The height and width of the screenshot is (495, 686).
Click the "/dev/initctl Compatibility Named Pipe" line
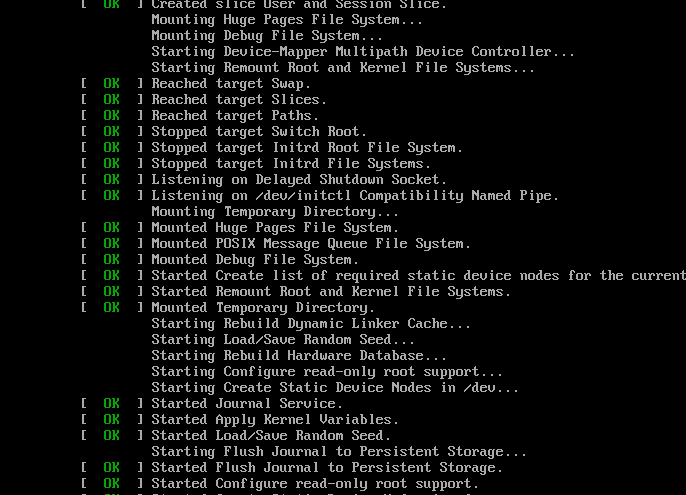click(x=355, y=196)
